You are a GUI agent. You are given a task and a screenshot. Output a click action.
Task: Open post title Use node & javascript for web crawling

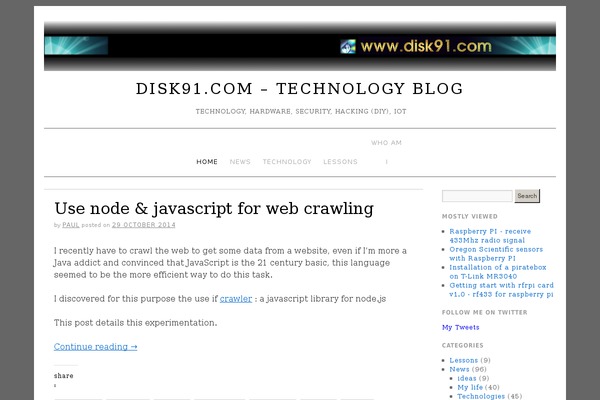click(x=214, y=209)
